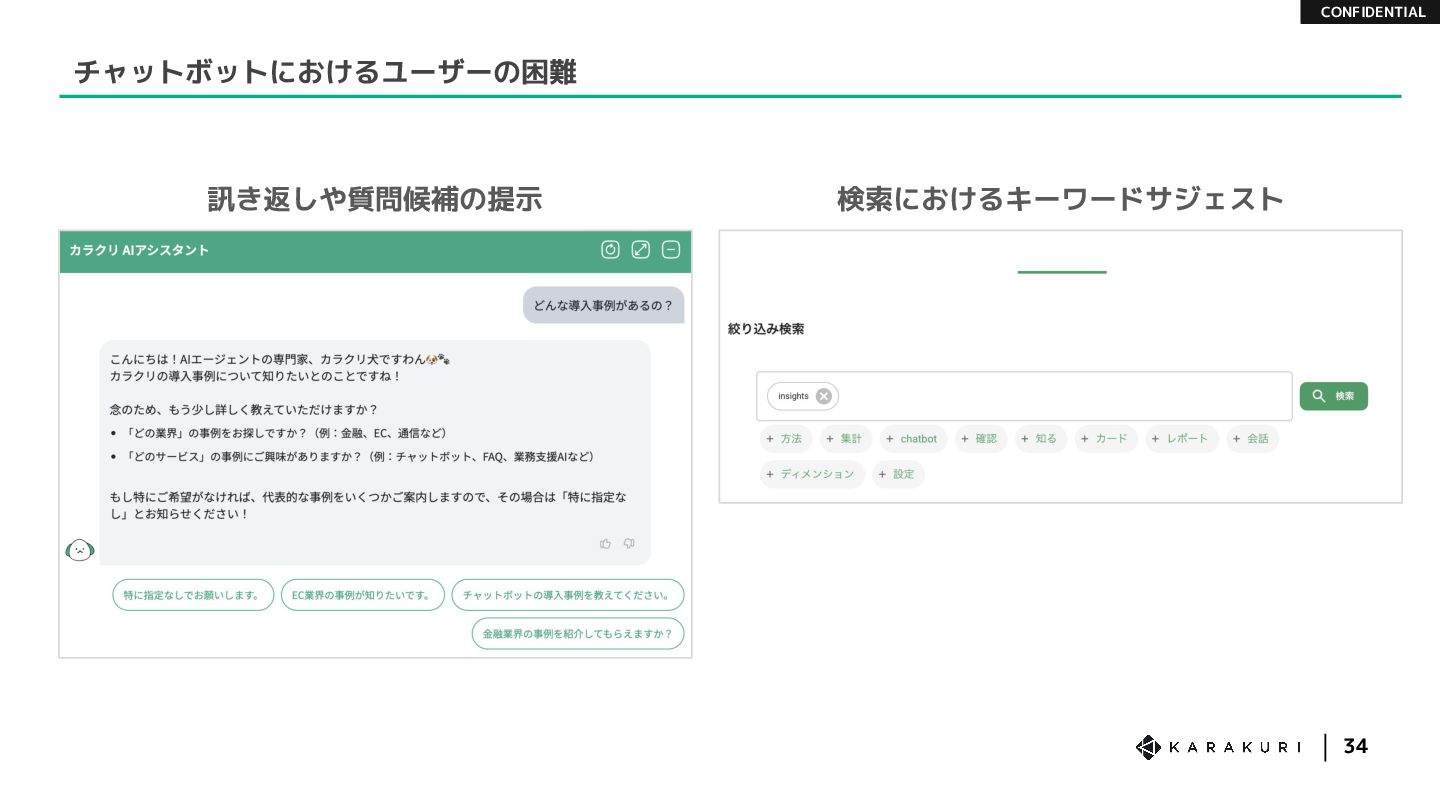Screen dimensions: 1440x810
Task: Add the 確認 keyword suggestion
Action: [x=980, y=439]
